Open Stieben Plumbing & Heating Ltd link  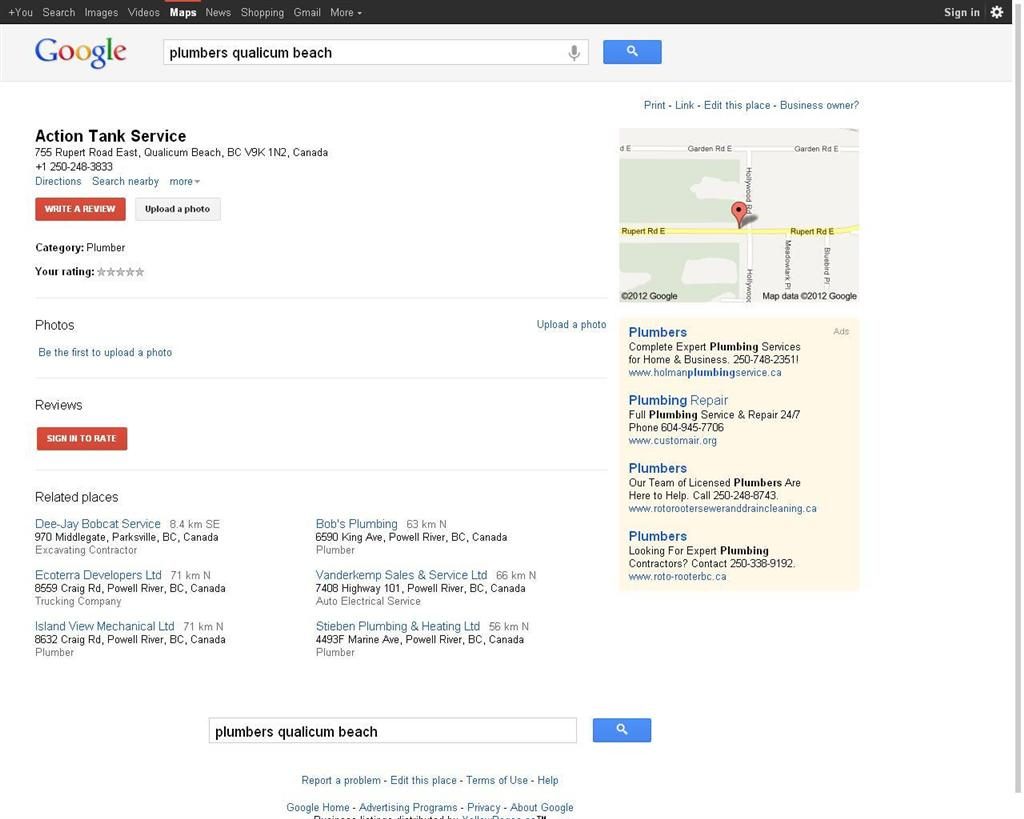coord(398,626)
